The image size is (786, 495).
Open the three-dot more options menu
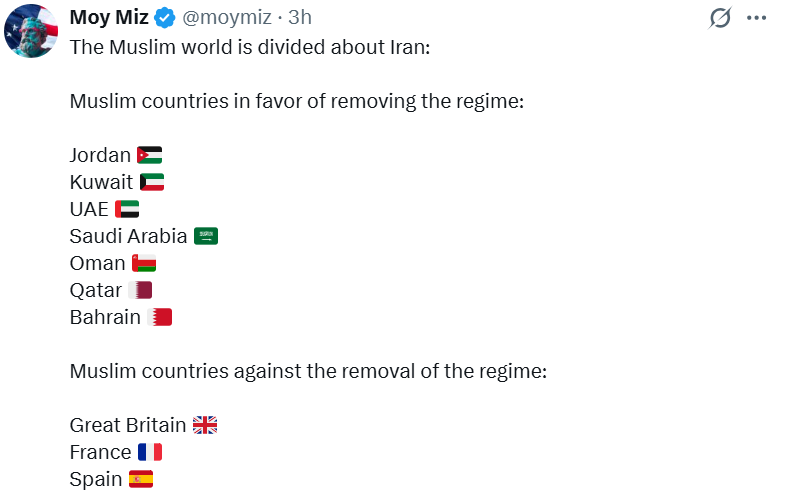point(757,18)
